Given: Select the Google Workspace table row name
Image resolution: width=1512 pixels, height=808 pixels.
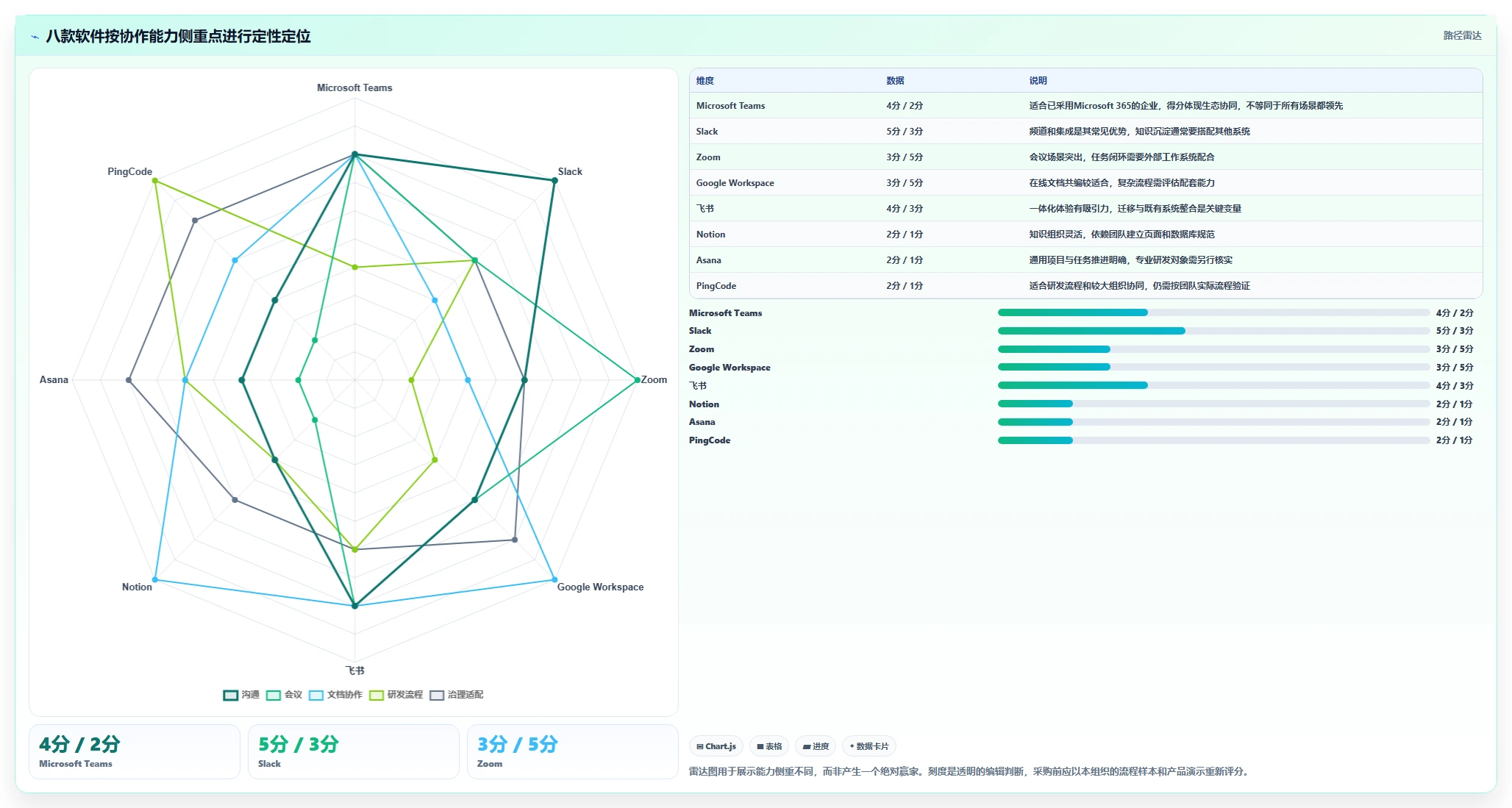Looking at the screenshot, I should (735, 183).
